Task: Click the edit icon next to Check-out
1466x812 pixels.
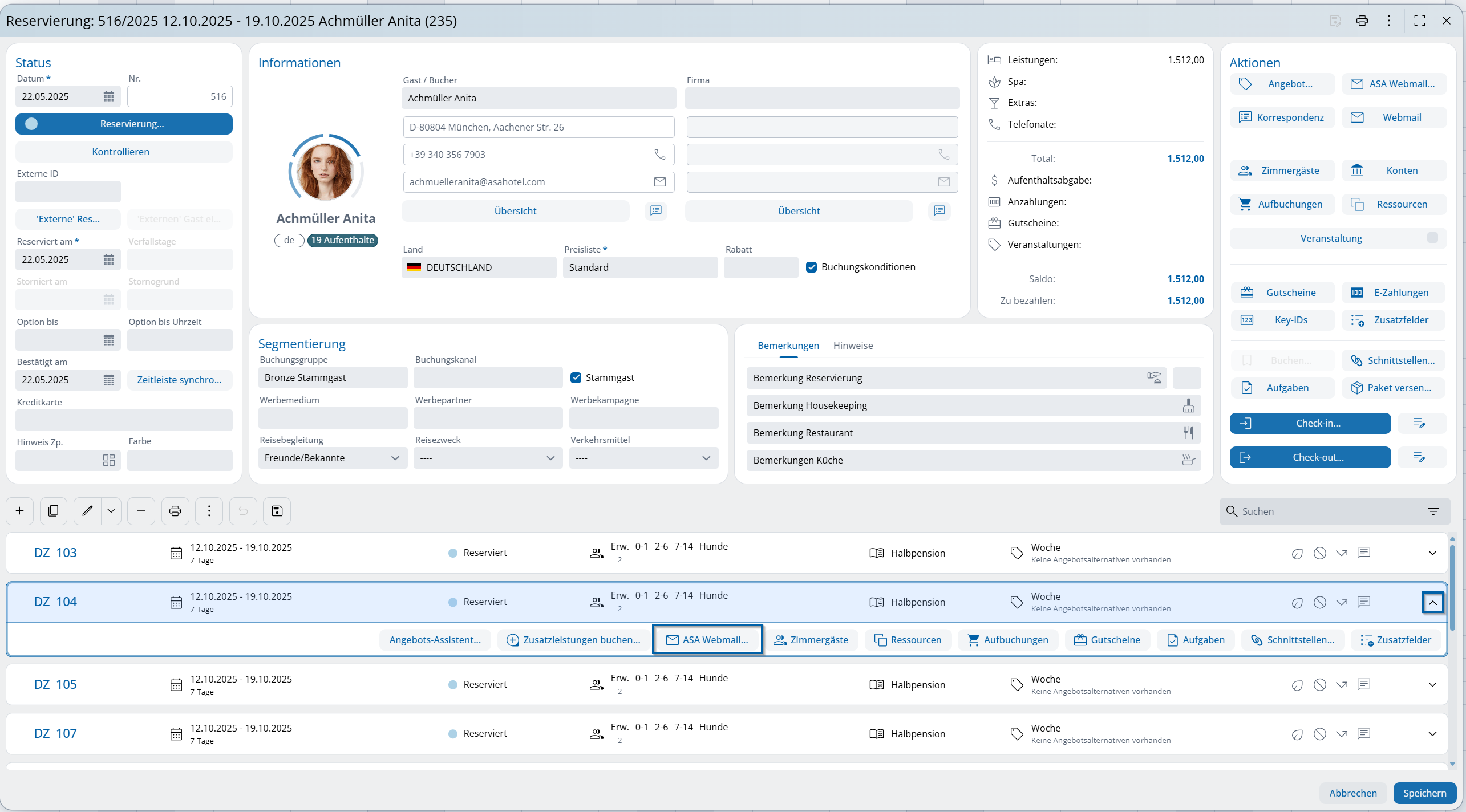Action: coord(1419,457)
